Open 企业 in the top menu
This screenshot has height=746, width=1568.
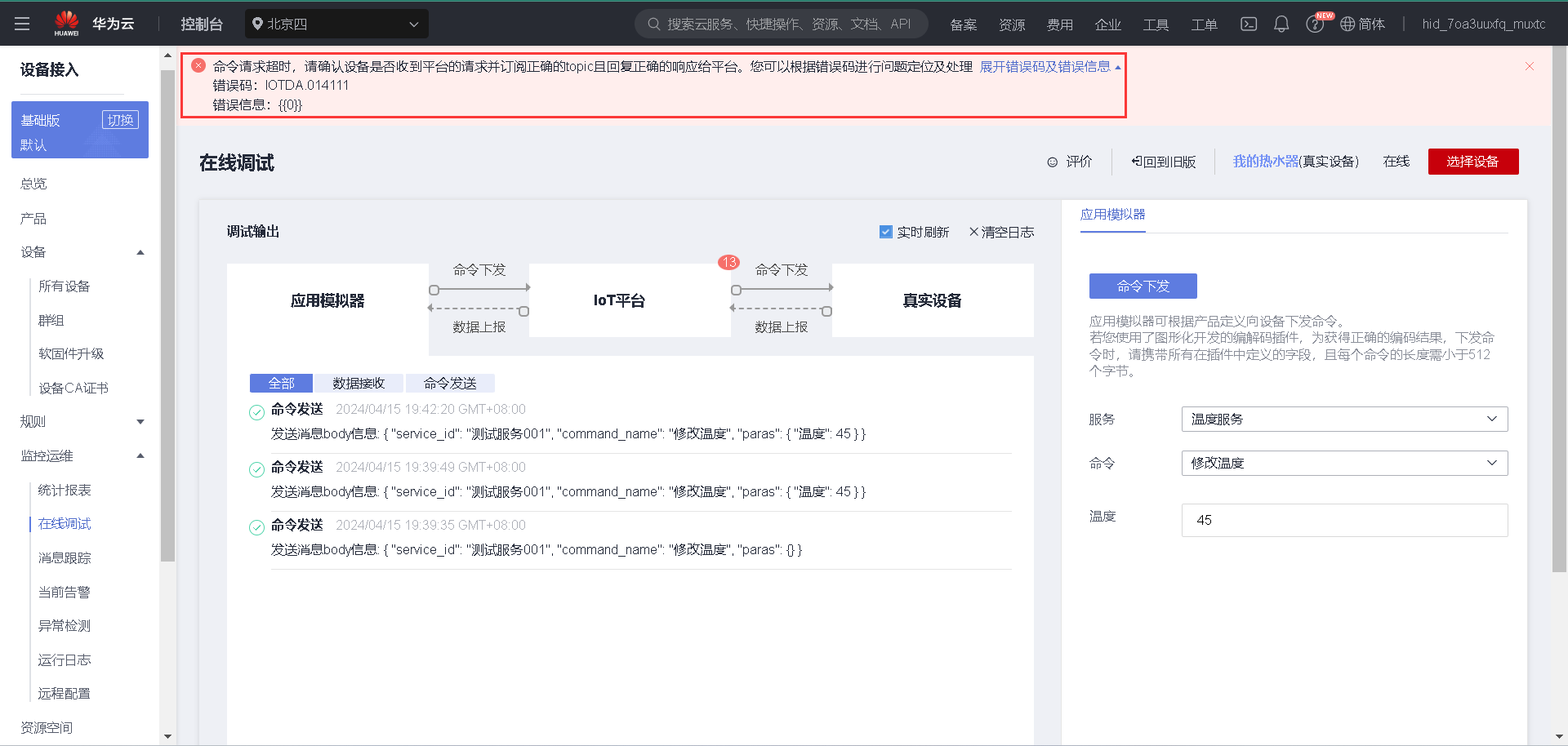pyautogui.click(x=1108, y=24)
